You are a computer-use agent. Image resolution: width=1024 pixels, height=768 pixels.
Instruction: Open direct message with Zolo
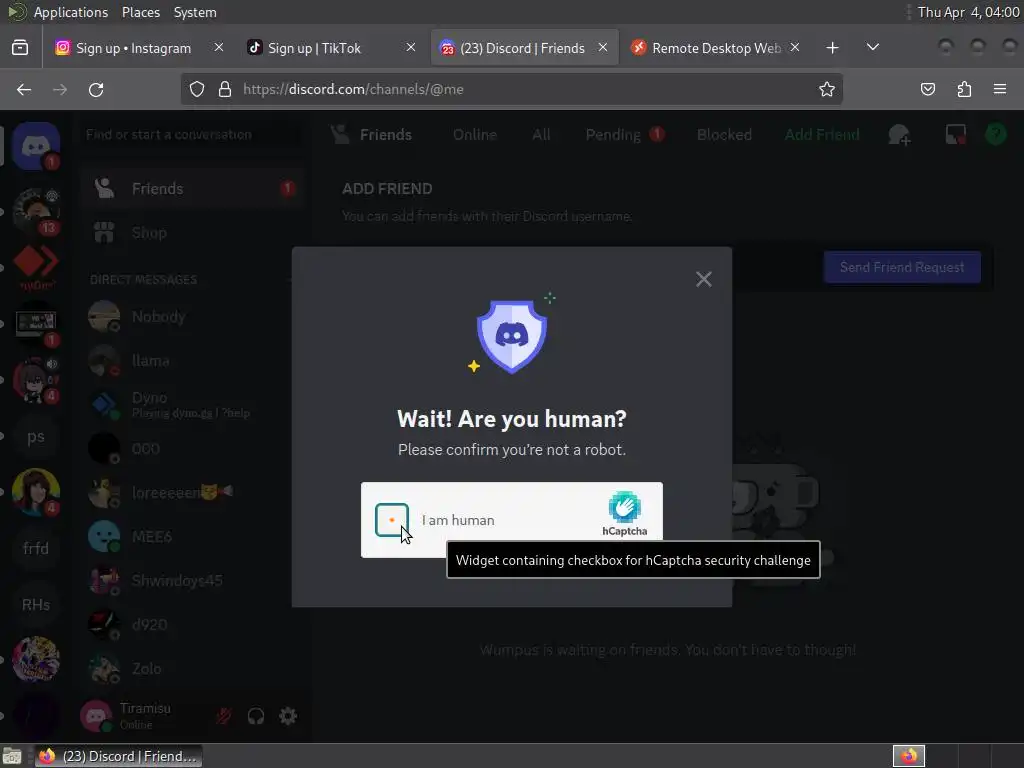[x=193, y=668]
